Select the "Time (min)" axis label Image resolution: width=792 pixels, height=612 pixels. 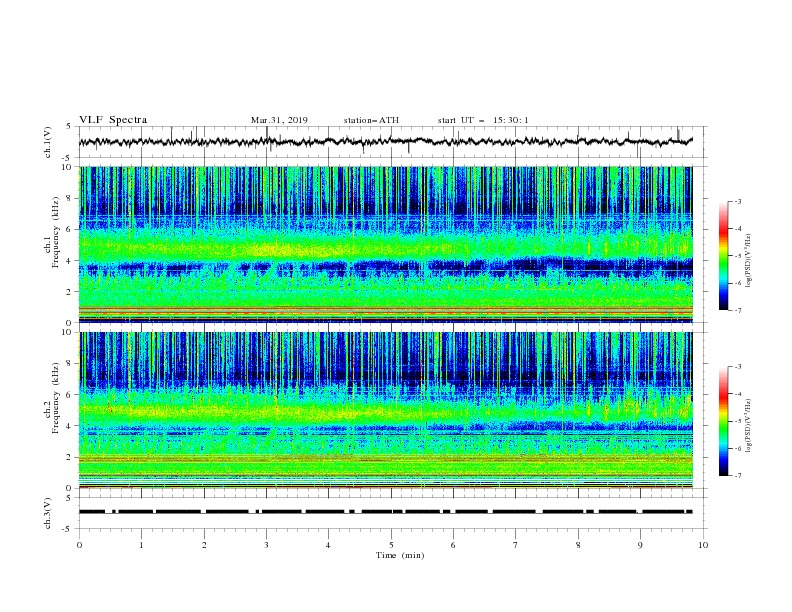[400, 555]
